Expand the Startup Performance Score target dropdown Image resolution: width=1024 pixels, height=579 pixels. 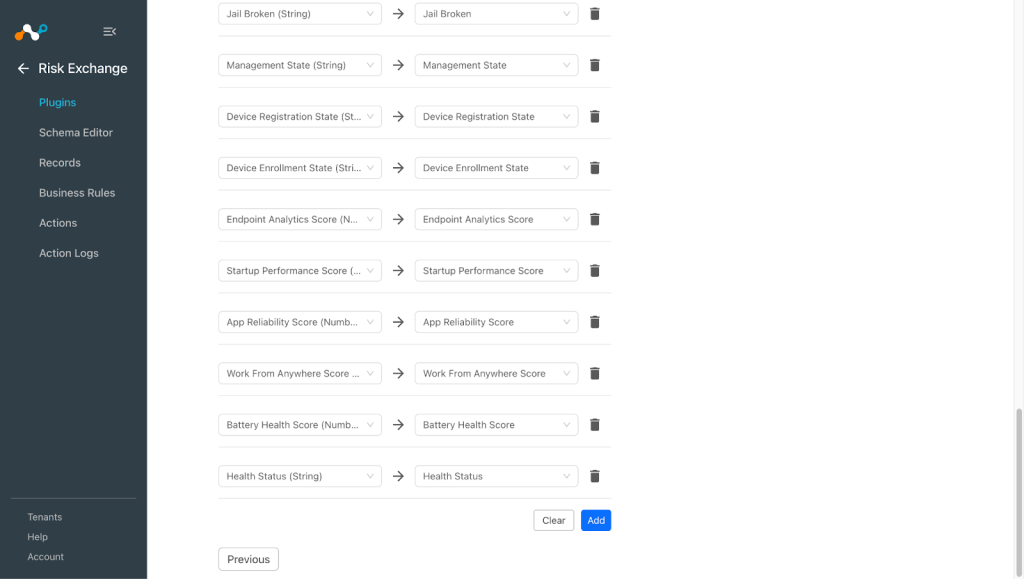(x=496, y=271)
